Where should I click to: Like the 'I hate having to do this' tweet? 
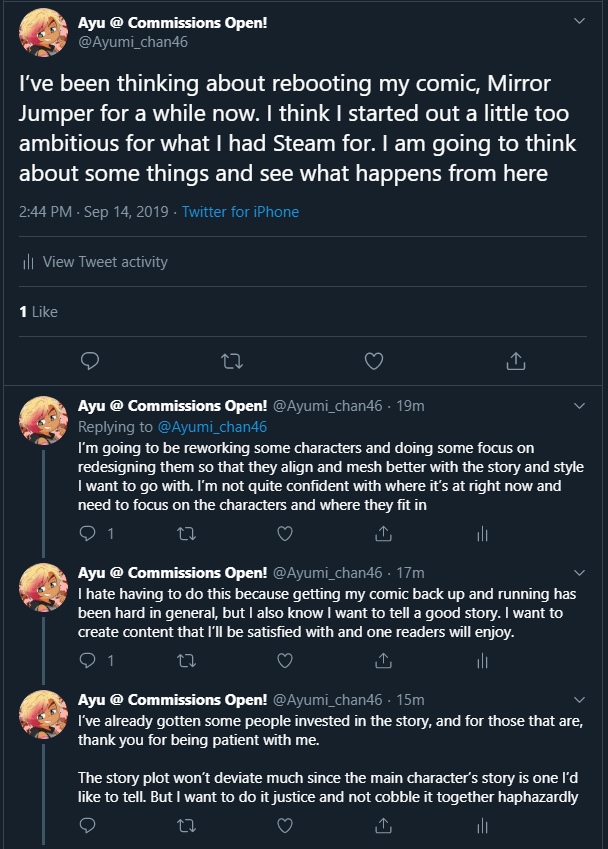coord(285,660)
